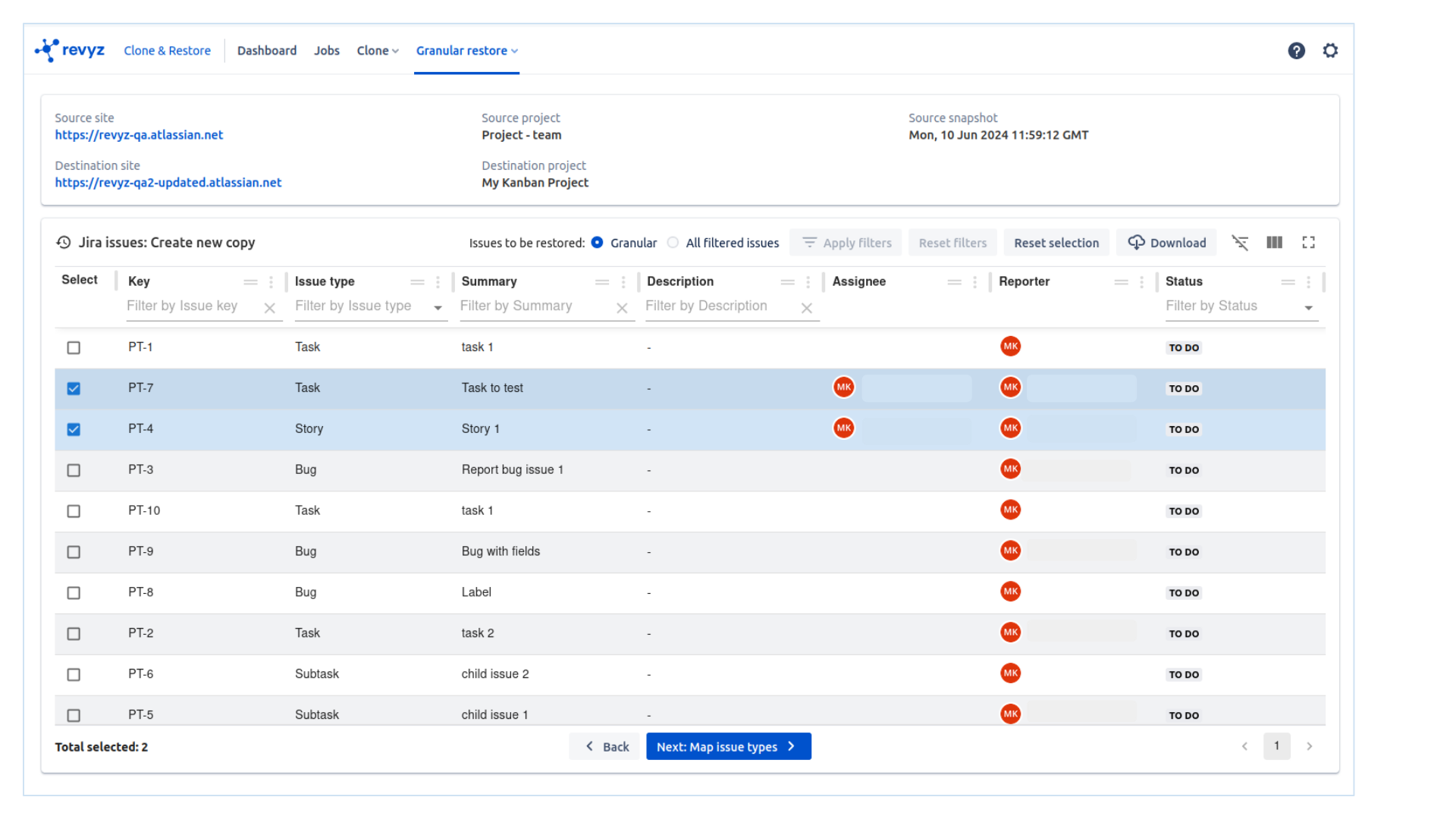Check the PT-8 row checkbox
Image resolution: width=1456 pixels, height=819 pixels.
tap(74, 593)
